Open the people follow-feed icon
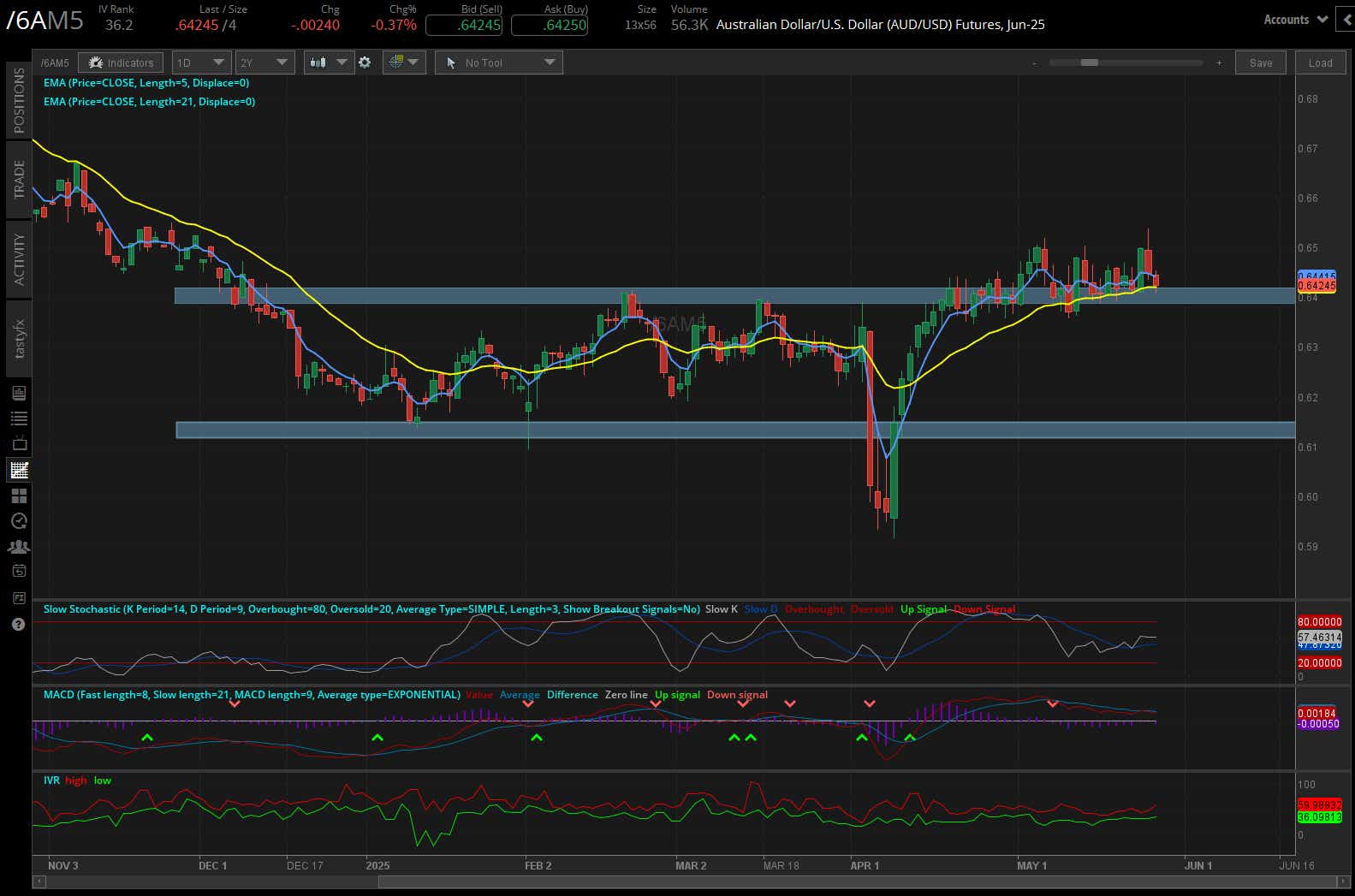 click(x=19, y=546)
